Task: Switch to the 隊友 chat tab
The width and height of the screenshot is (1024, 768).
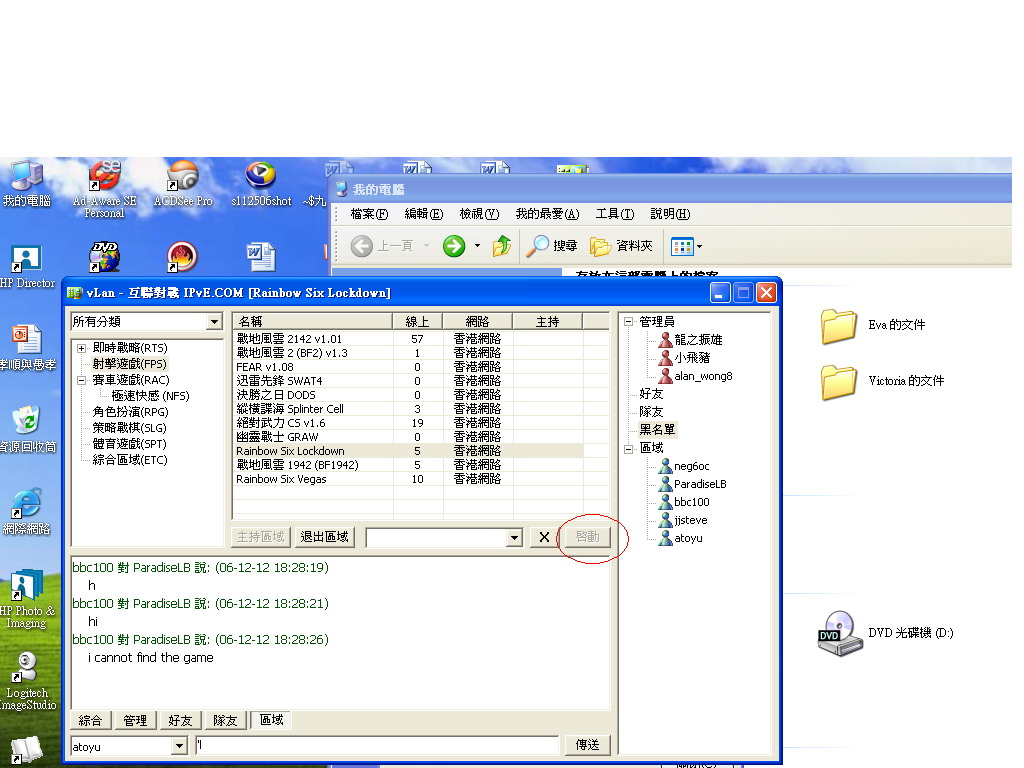Action: [x=225, y=720]
